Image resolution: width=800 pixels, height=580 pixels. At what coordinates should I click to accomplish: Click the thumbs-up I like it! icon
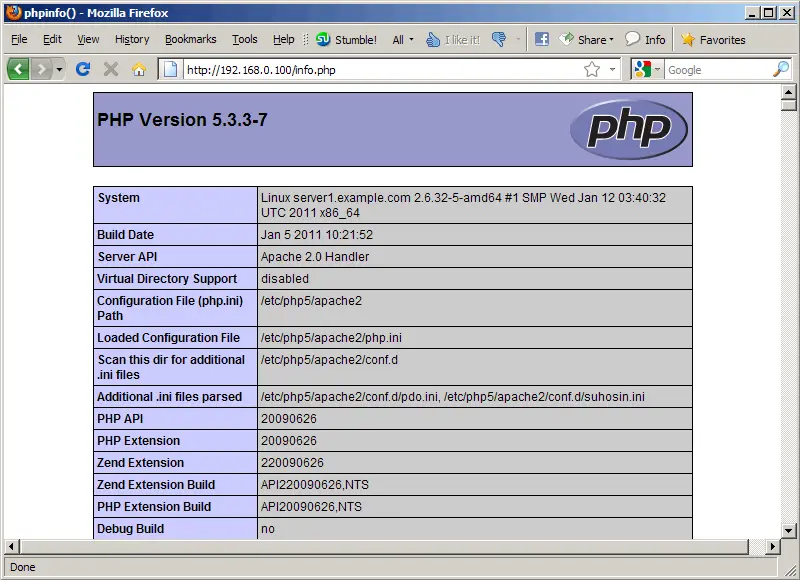tap(433, 39)
